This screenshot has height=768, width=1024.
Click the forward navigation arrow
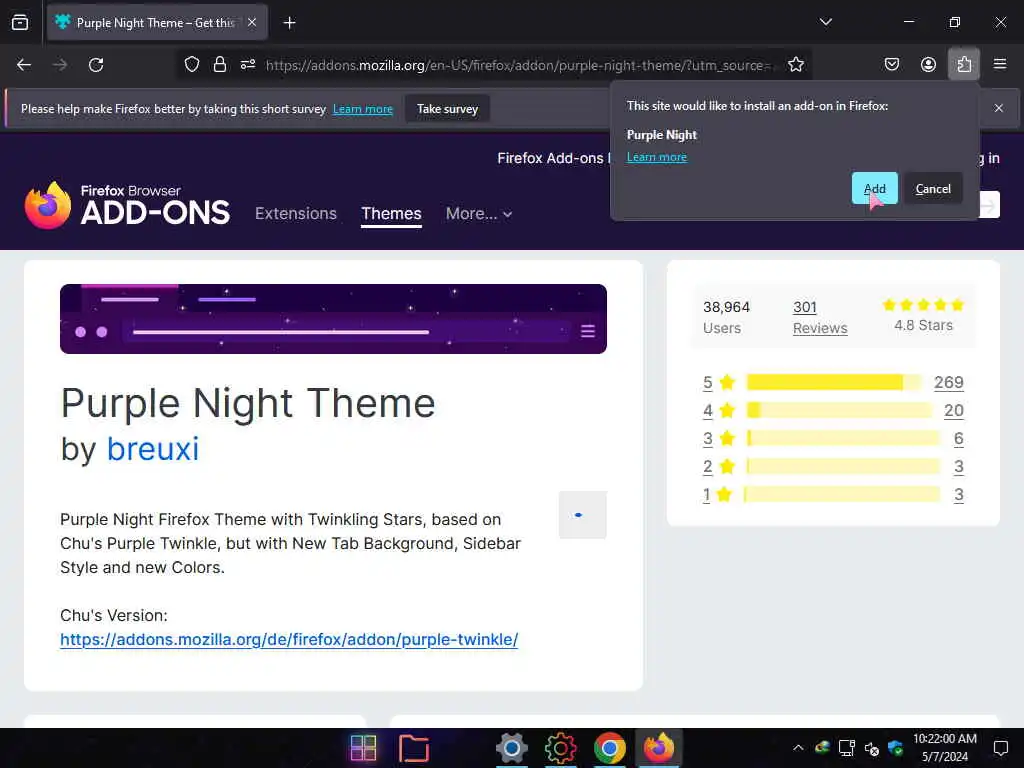[60, 65]
